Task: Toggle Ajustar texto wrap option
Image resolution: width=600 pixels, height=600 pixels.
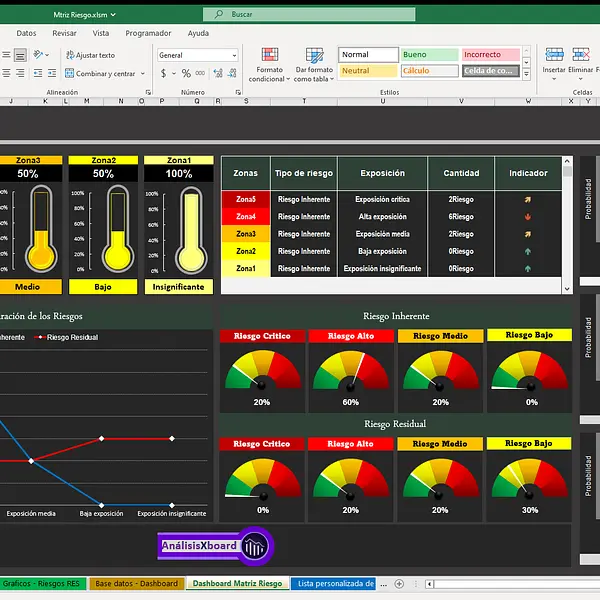Action: 90,55
